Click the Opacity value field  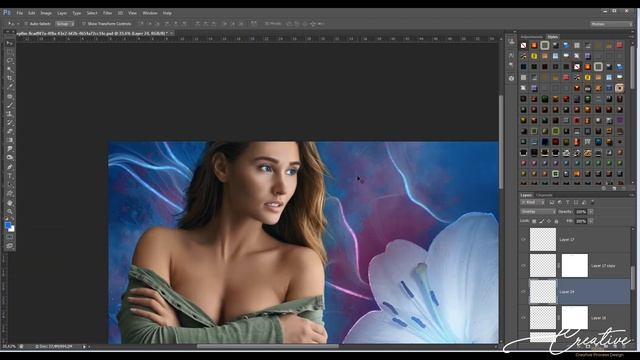pyautogui.click(x=581, y=212)
